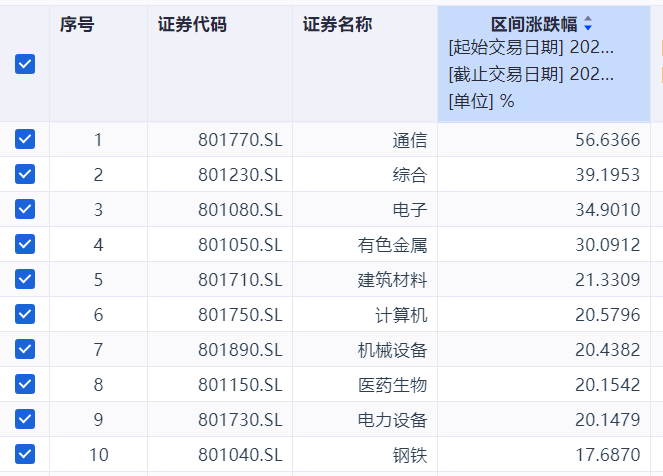Click the [起始交易日期] parameter text

[x=531, y=47]
